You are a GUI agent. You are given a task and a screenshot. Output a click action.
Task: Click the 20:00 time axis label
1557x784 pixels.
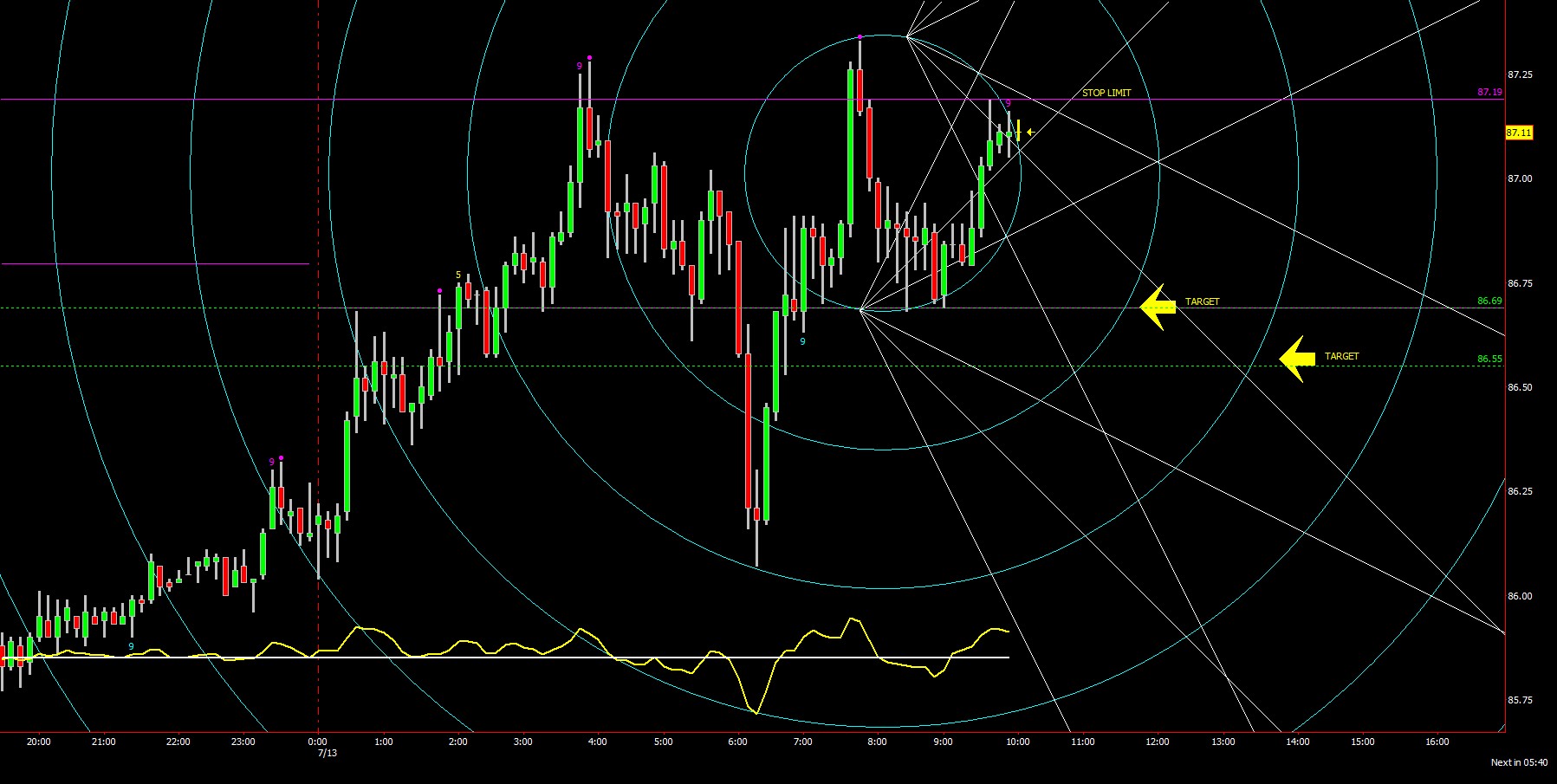[x=38, y=742]
